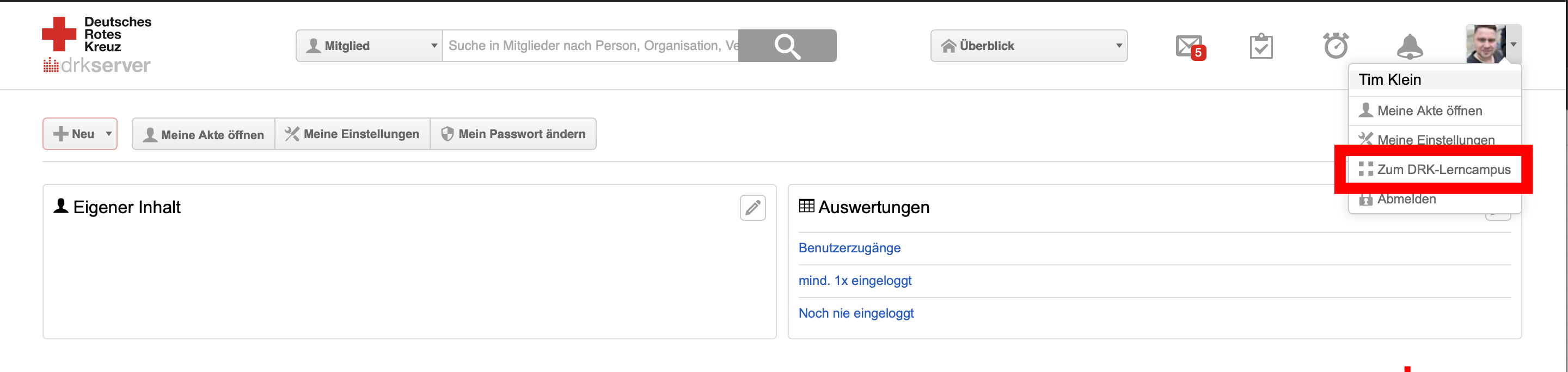This screenshot has height=372, width=1568.
Task: Expand the Neu button dropdown arrow
Action: coord(108,134)
